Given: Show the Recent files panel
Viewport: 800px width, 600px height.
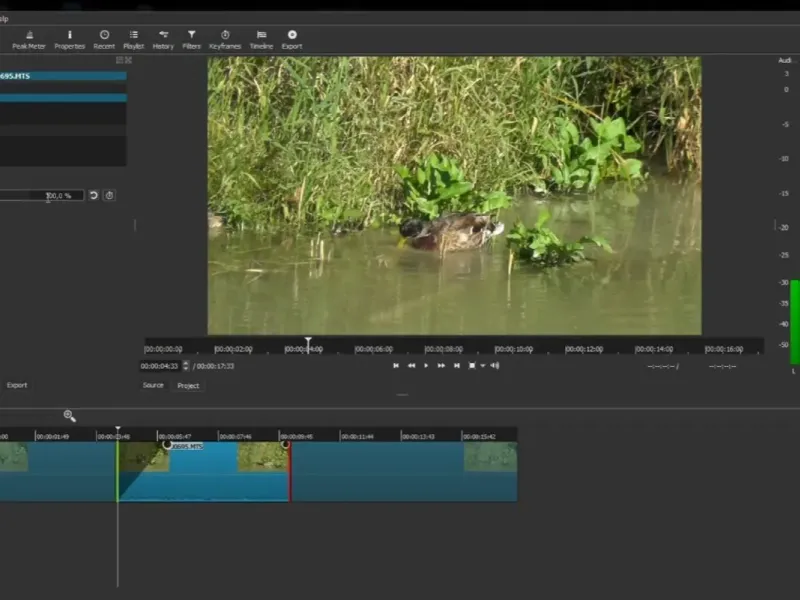Looking at the screenshot, I should coord(104,39).
